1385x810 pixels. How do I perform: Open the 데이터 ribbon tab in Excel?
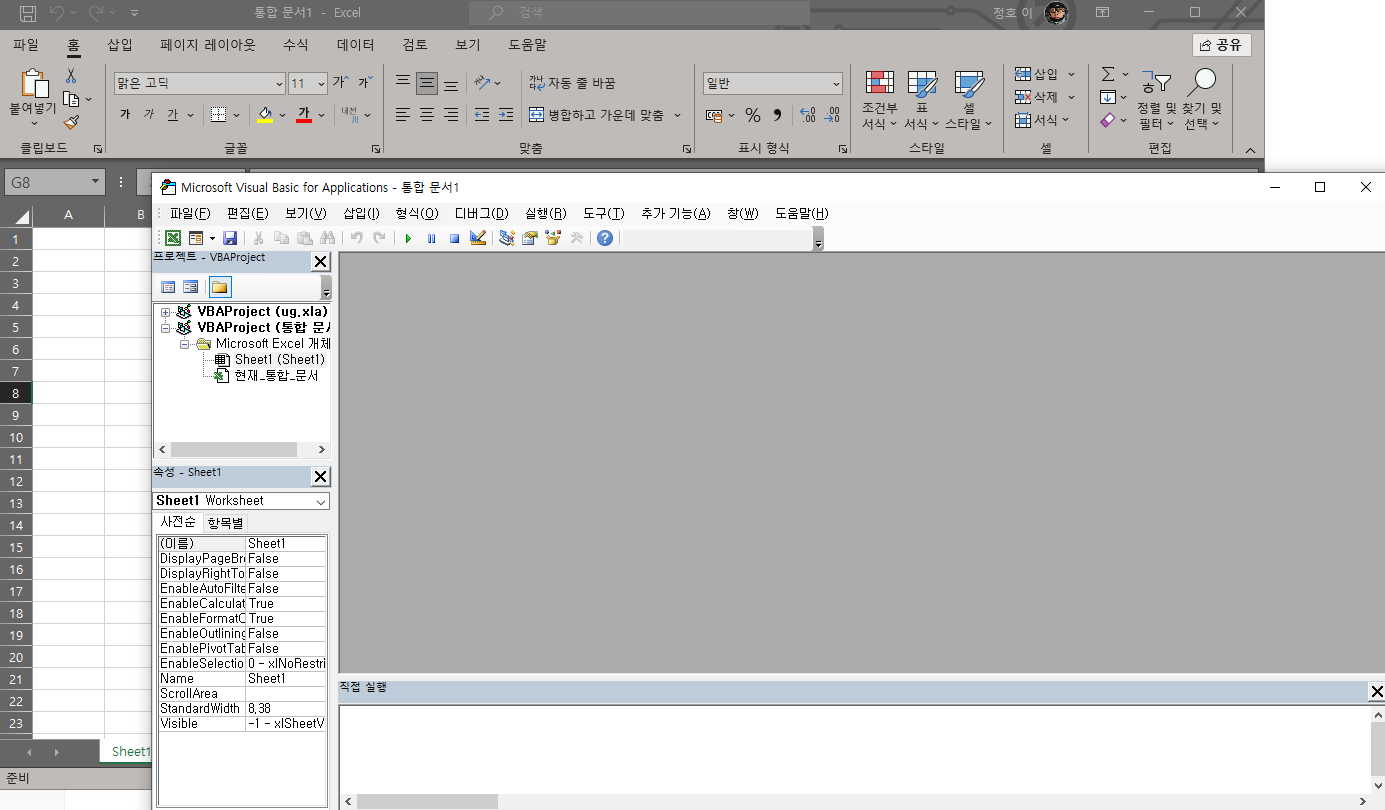tap(355, 45)
